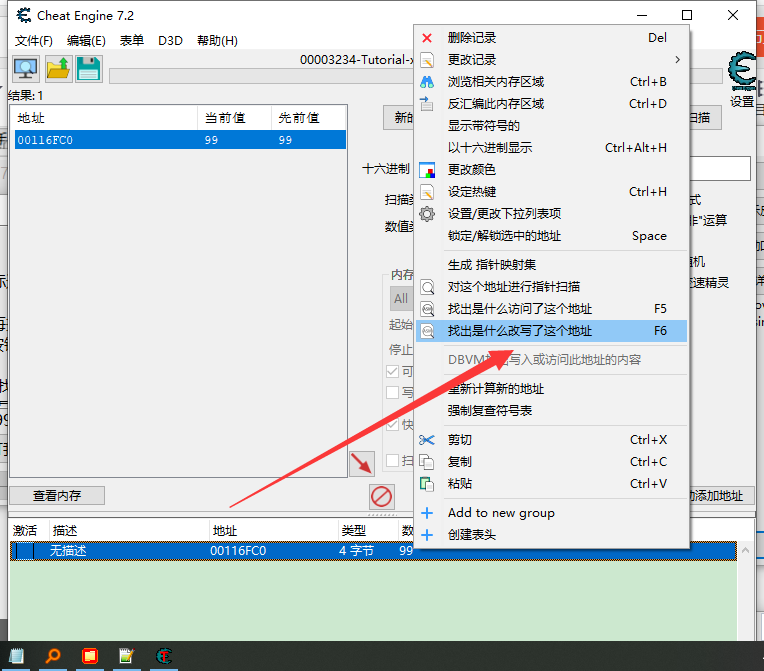Click the 无描述 description cell
The height and width of the screenshot is (671, 764).
[68, 551]
